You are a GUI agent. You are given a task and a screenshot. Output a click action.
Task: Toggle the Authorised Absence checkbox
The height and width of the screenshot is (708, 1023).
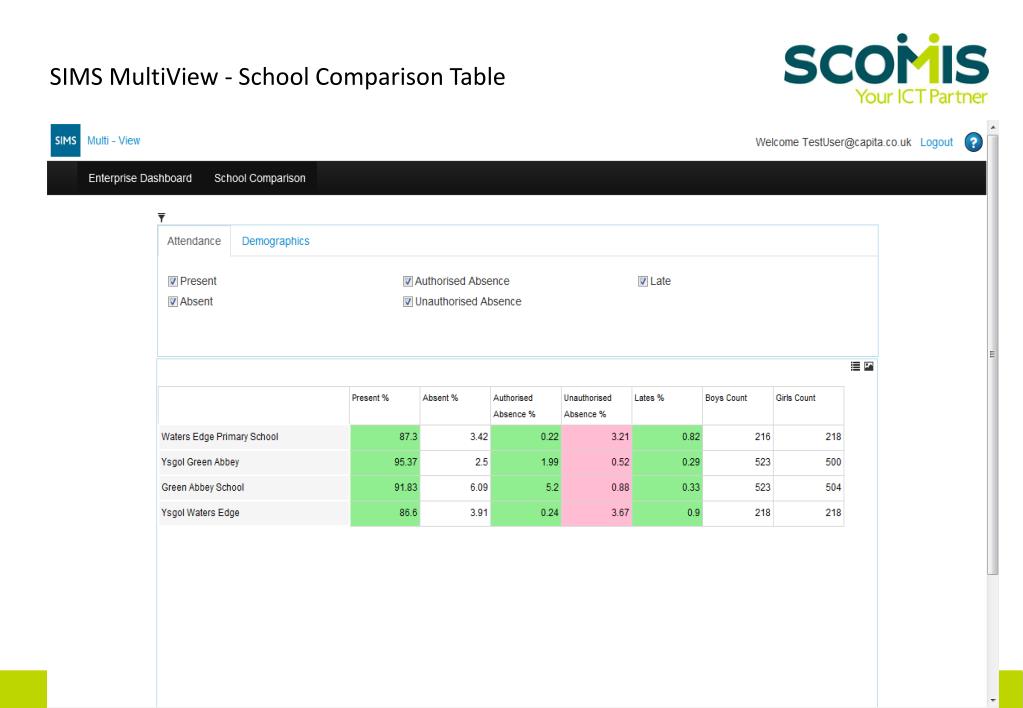(408, 281)
